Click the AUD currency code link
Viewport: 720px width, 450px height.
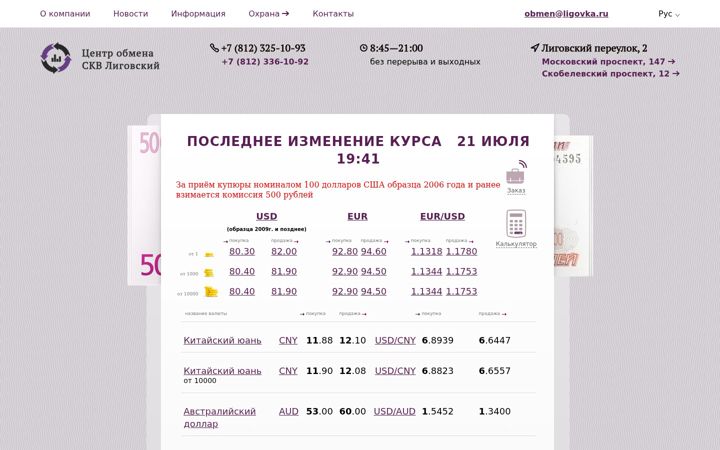288,411
